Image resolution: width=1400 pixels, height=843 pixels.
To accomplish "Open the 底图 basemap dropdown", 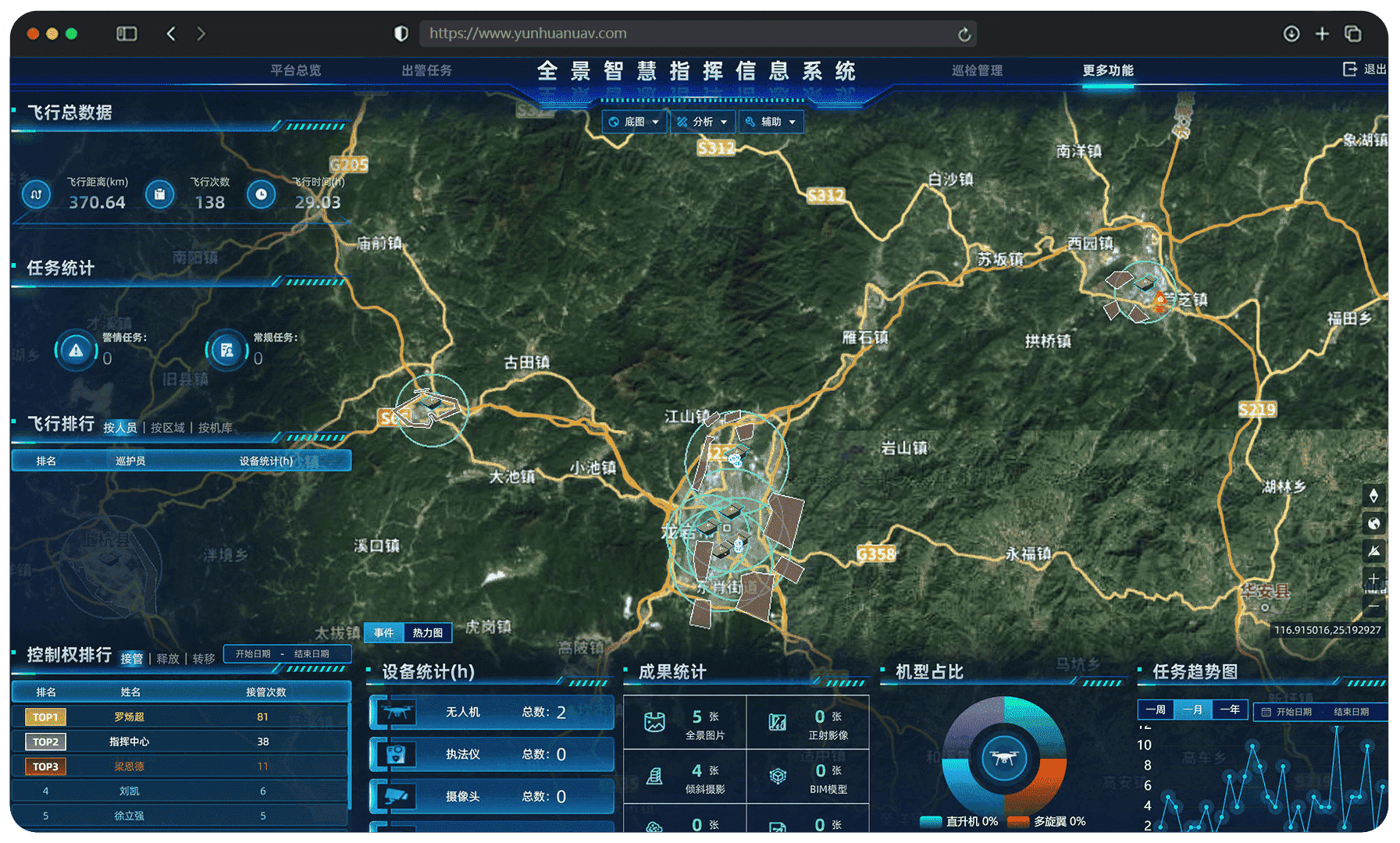I will click(x=634, y=122).
